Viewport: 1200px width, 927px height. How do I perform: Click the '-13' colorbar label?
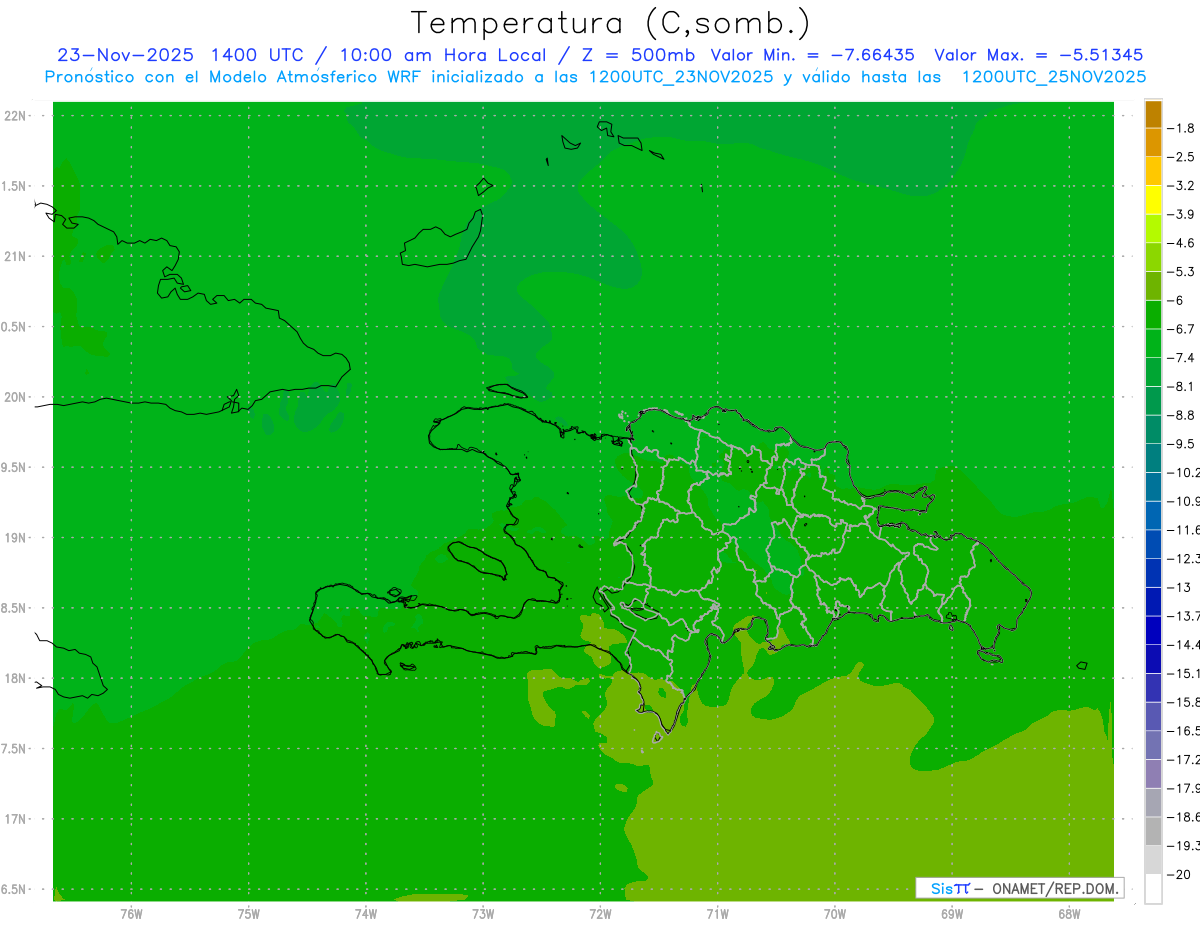1179,587
